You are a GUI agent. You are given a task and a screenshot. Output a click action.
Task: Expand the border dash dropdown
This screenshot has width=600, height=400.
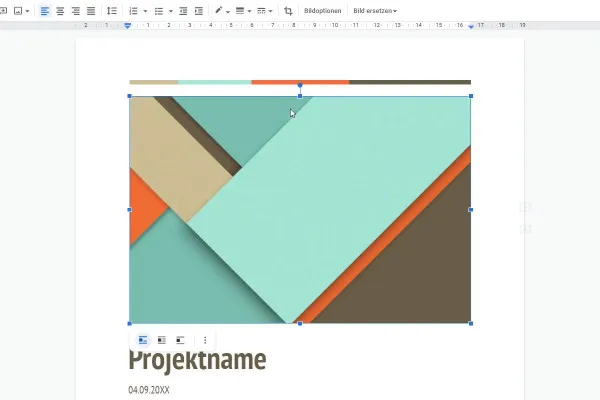coord(271,11)
